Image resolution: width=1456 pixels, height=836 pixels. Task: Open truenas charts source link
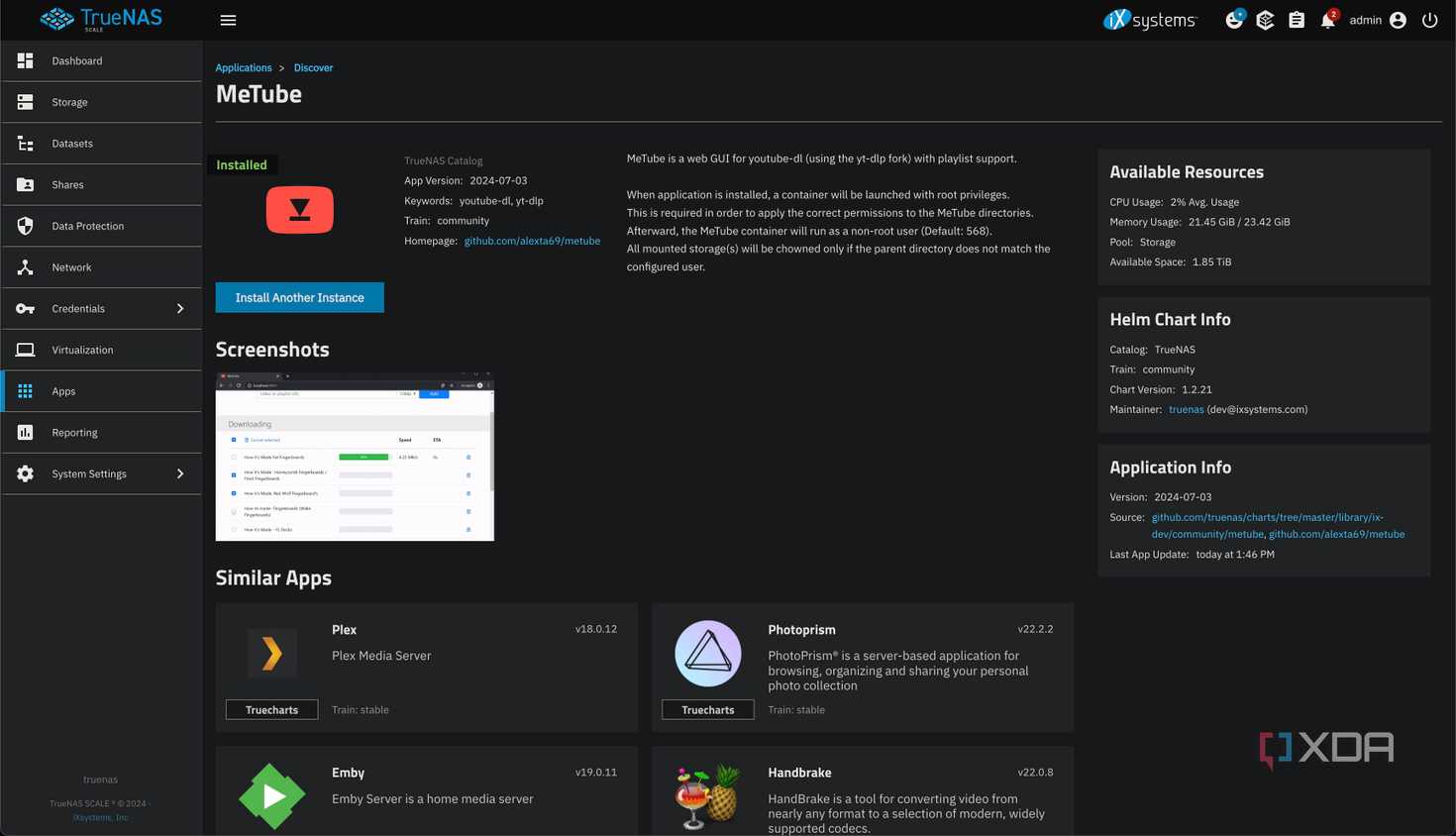(1267, 525)
